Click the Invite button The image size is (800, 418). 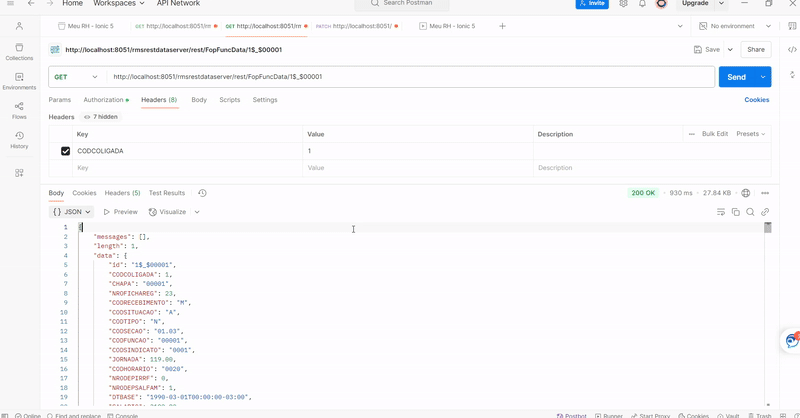point(592,4)
